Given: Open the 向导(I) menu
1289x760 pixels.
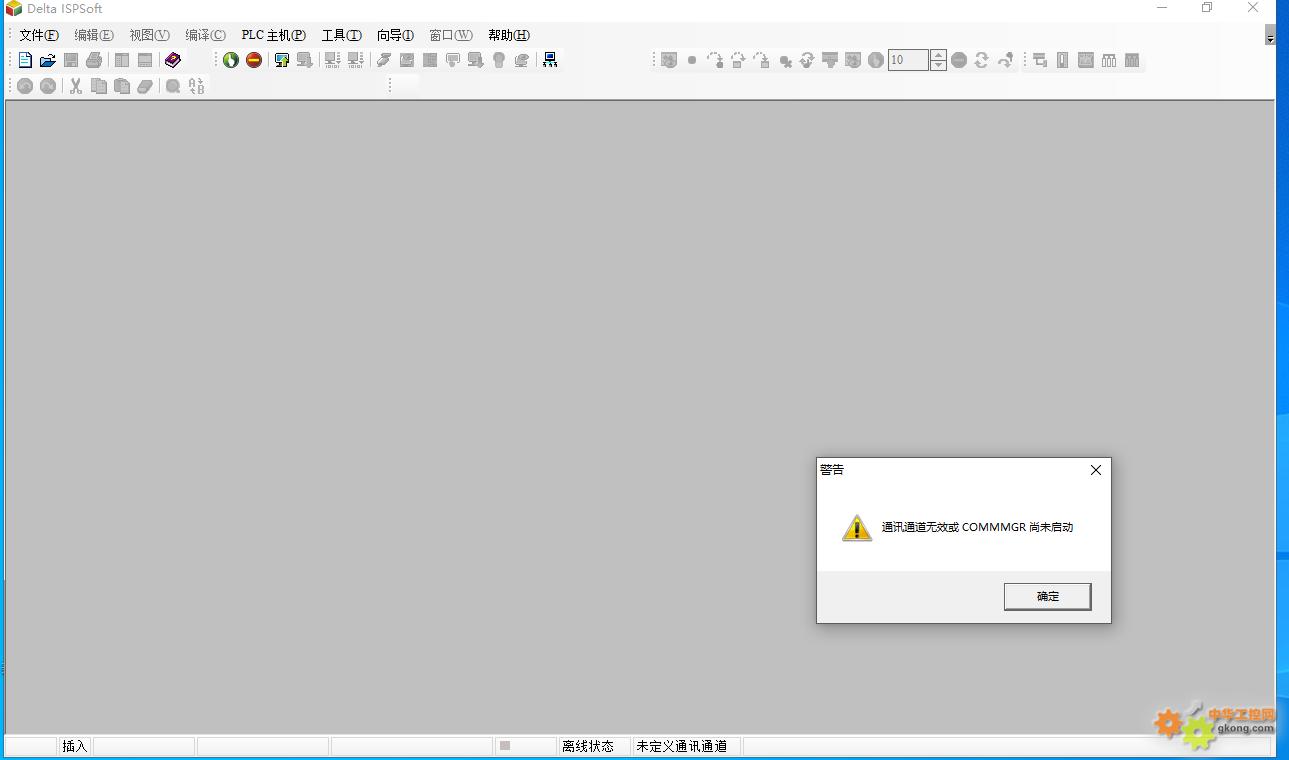Looking at the screenshot, I should [x=395, y=35].
